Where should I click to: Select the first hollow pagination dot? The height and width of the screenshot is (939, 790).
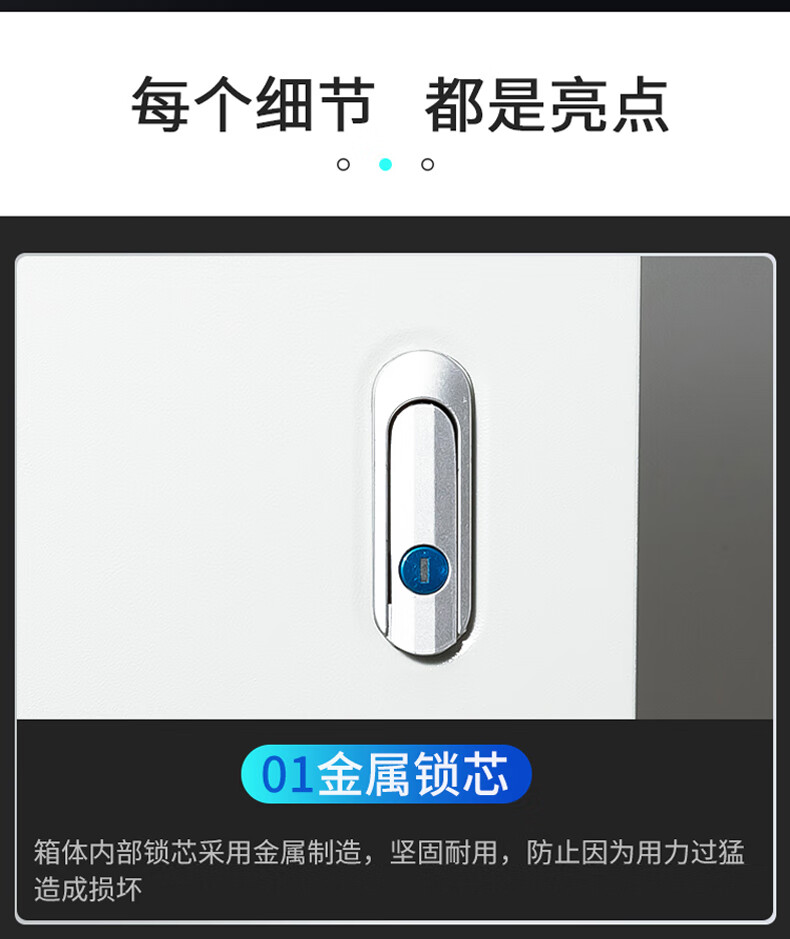click(343, 164)
